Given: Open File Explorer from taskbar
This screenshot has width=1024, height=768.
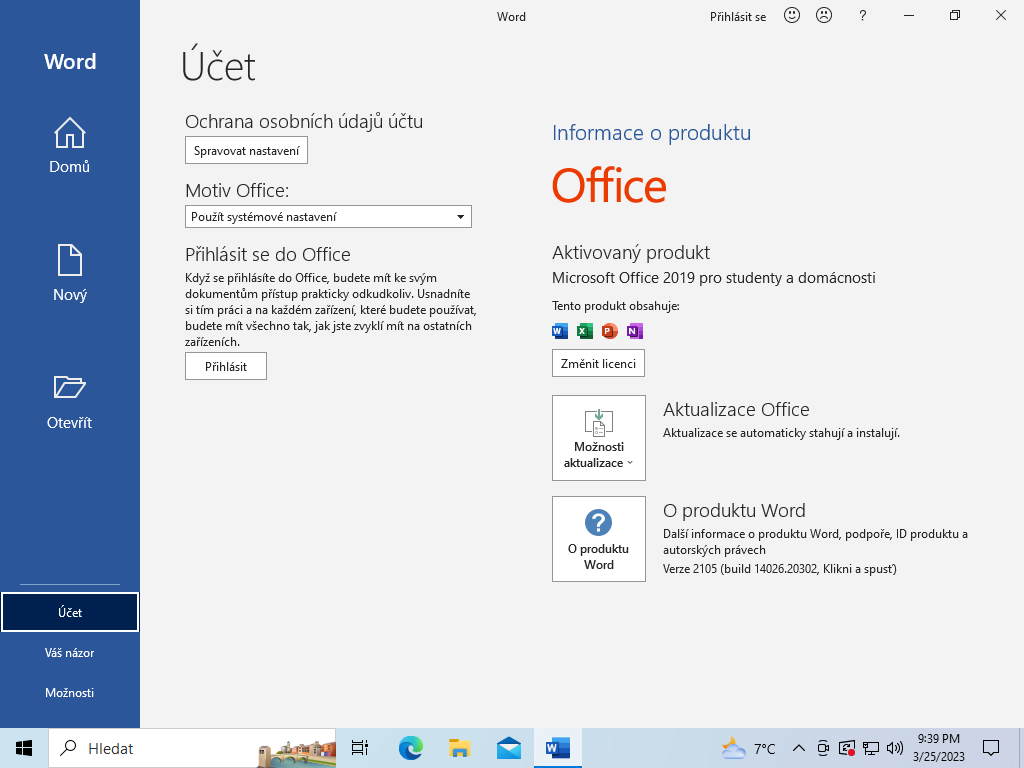Looking at the screenshot, I should (460, 748).
